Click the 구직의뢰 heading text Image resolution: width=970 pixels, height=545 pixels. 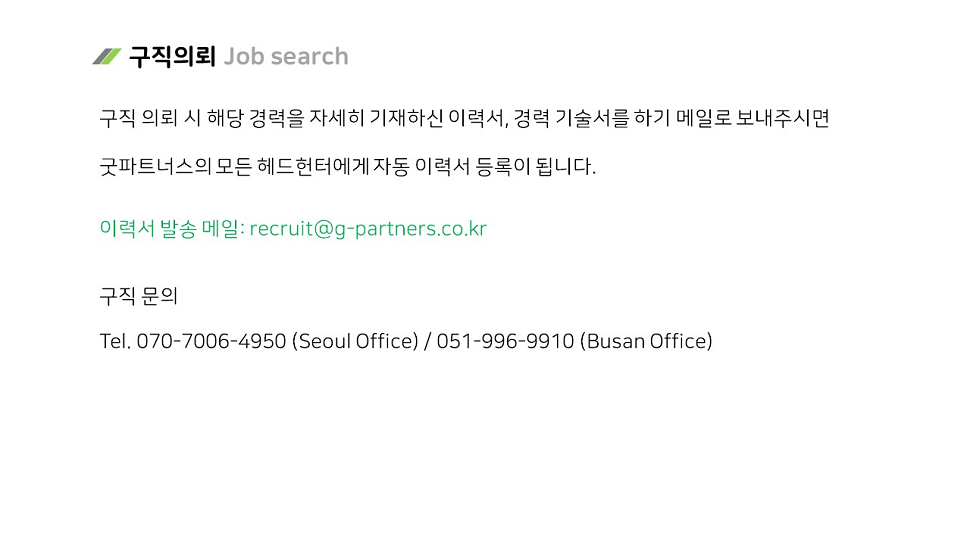coord(172,56)
